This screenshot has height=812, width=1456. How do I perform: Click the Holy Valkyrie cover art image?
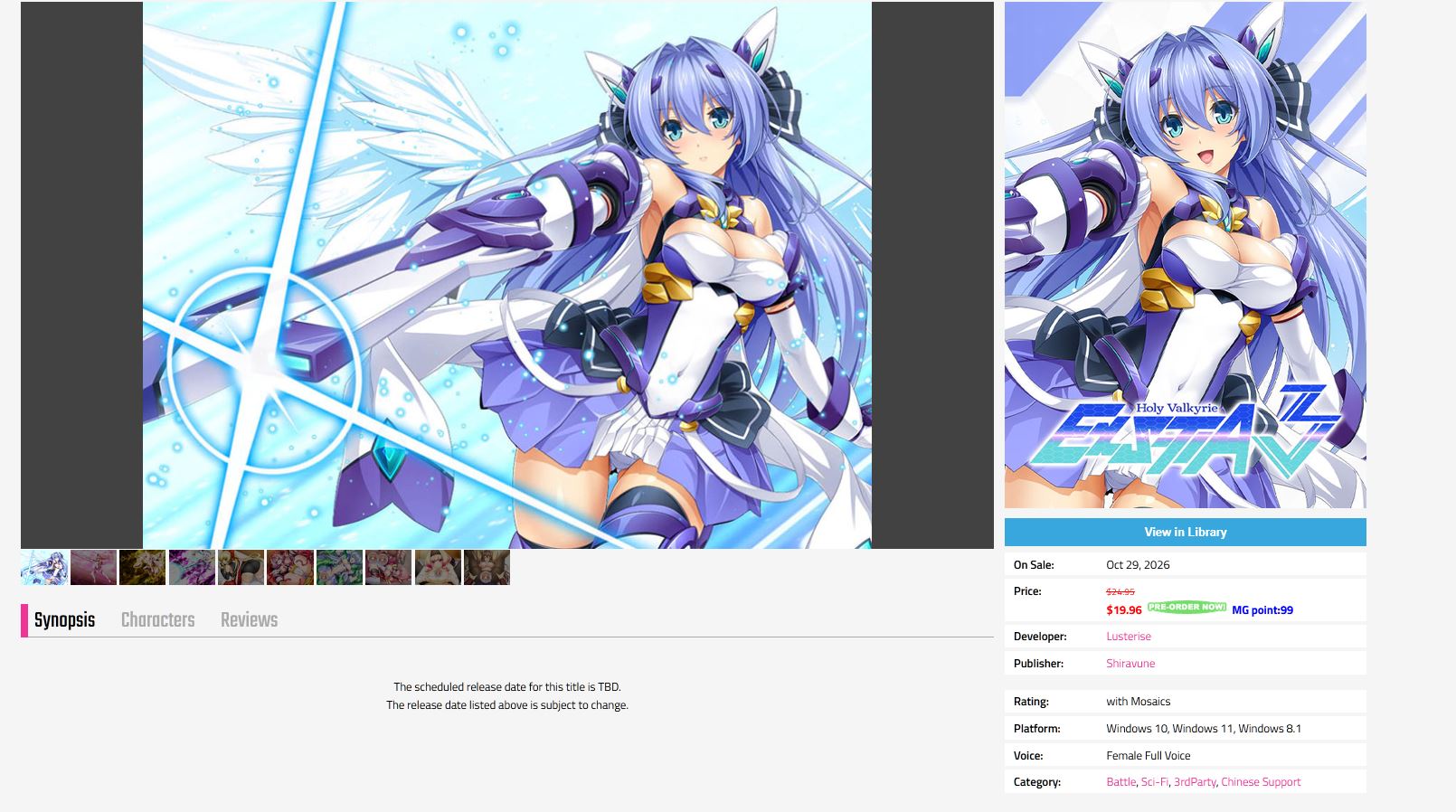coord(1185,255)
